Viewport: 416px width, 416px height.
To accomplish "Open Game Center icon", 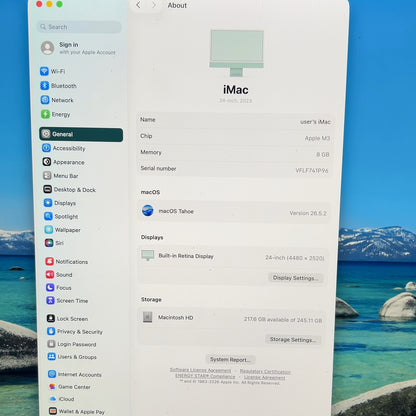I will pyautogui.click(x=52, y=387).
